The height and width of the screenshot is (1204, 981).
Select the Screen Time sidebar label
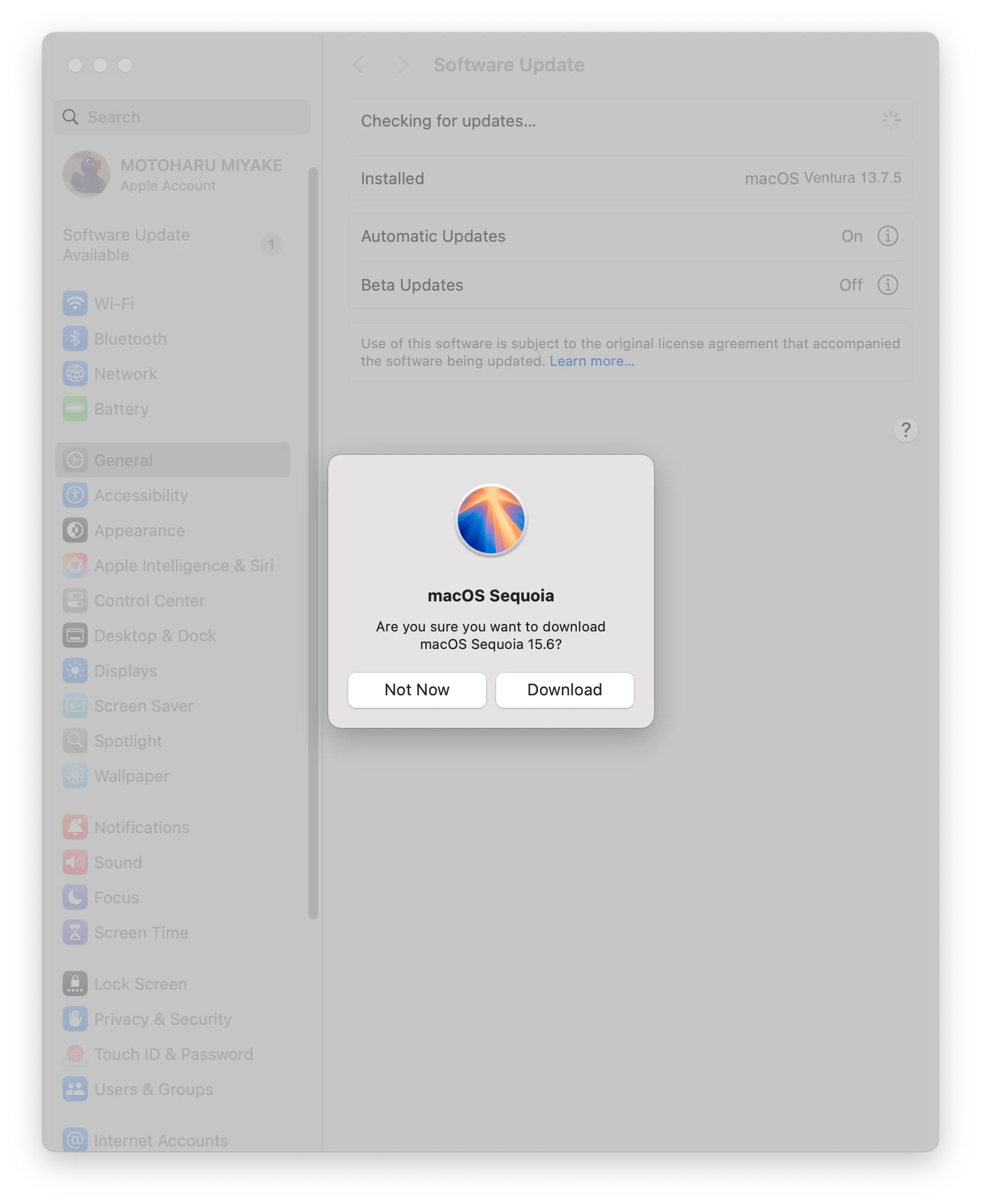pyautogui.click(x=141, y=933)
